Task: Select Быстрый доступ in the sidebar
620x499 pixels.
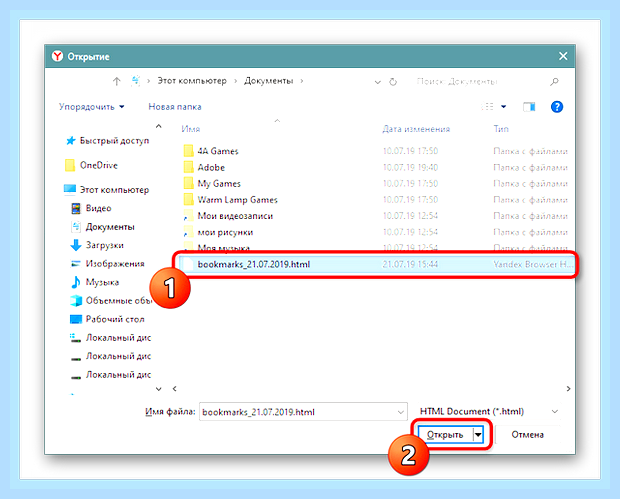Action: (114, 141)
